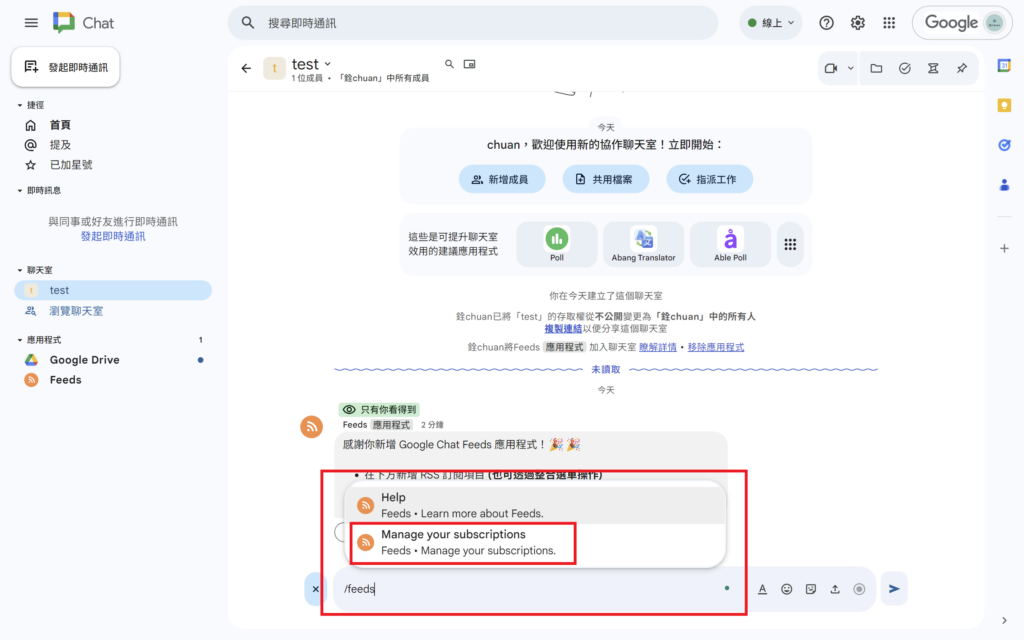Open the online status dropdown
This screenshot has height=640, width=1024.
771,23
